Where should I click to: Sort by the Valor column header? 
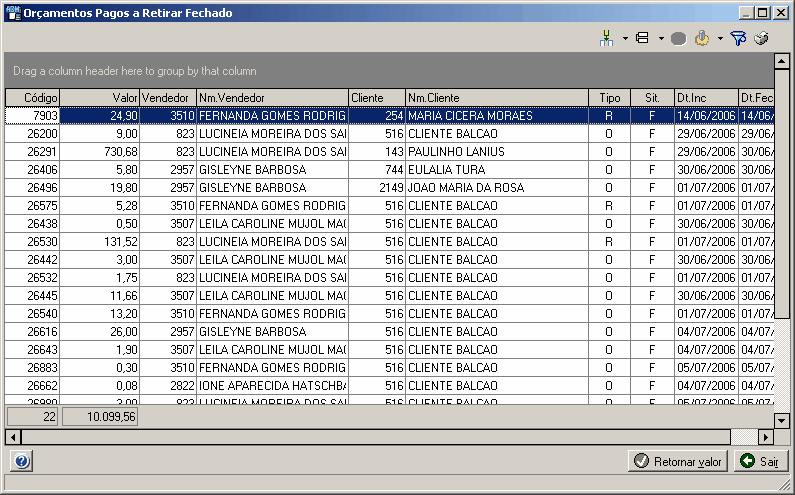[x=99, y=98]
